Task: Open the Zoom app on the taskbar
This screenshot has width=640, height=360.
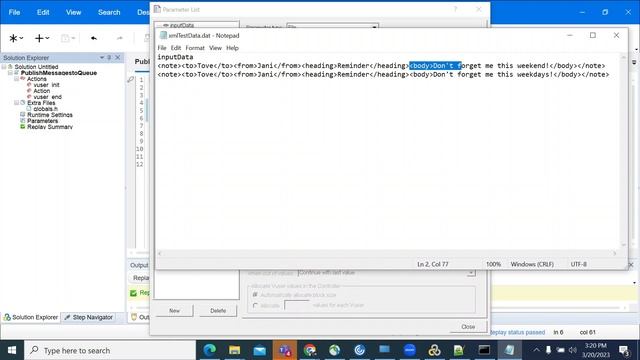Action: [409, 350]
